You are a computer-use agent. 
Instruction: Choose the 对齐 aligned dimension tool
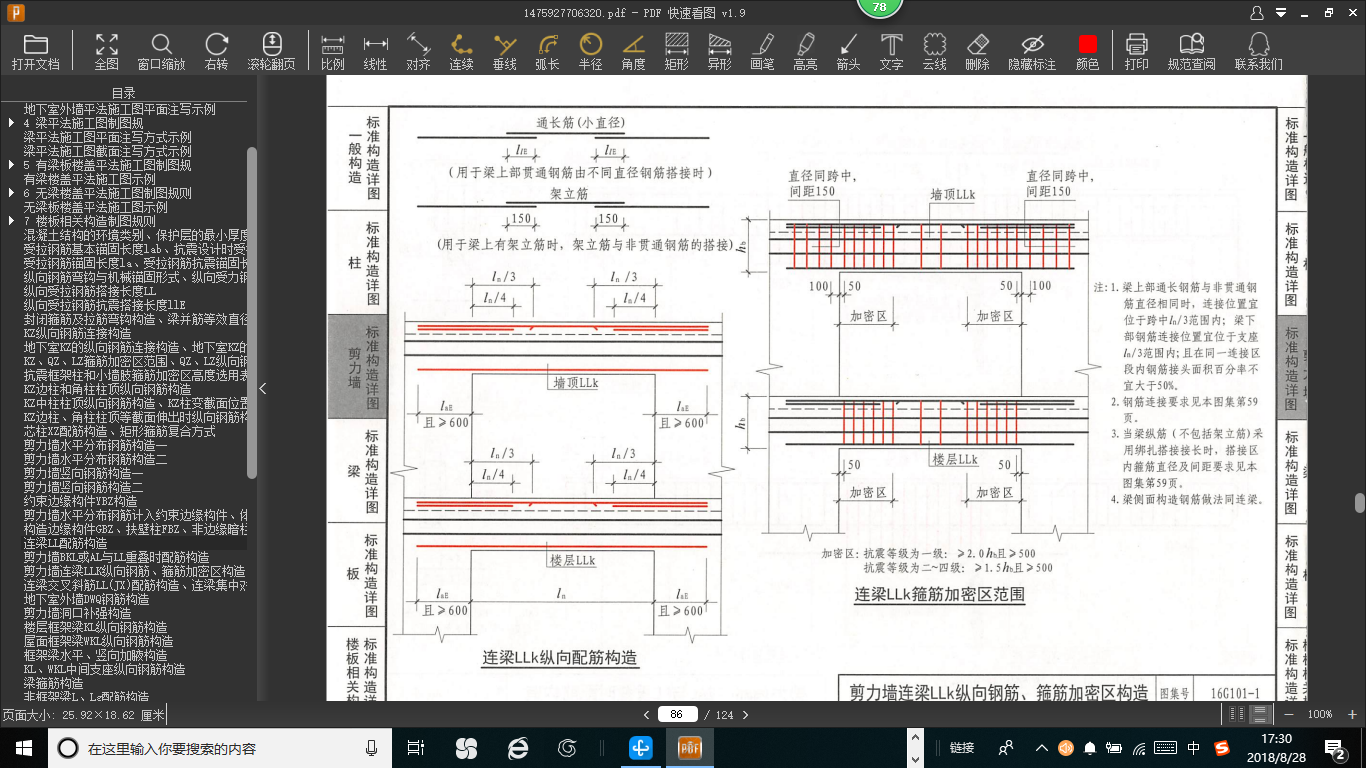(x=418, y=51)
